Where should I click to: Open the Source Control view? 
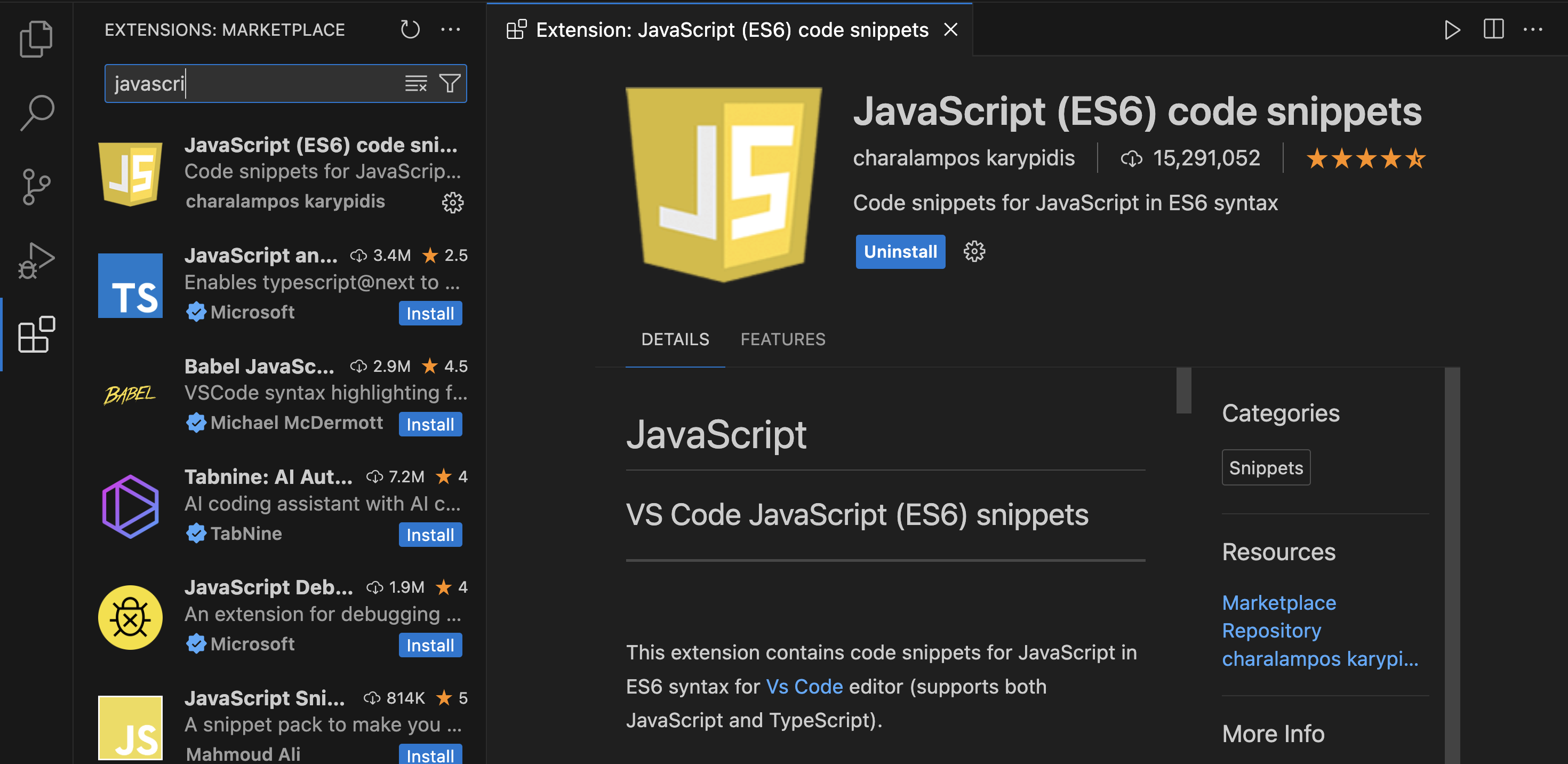(x=36, y=186)
